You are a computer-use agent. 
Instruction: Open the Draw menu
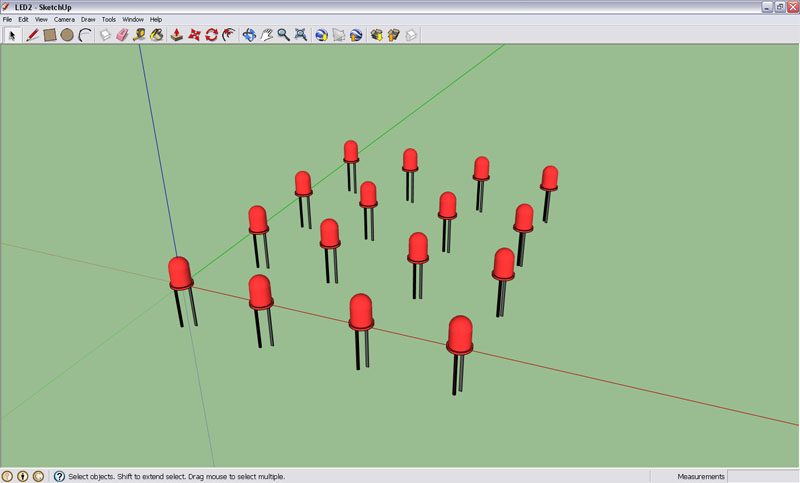click(x=88, y=19)
